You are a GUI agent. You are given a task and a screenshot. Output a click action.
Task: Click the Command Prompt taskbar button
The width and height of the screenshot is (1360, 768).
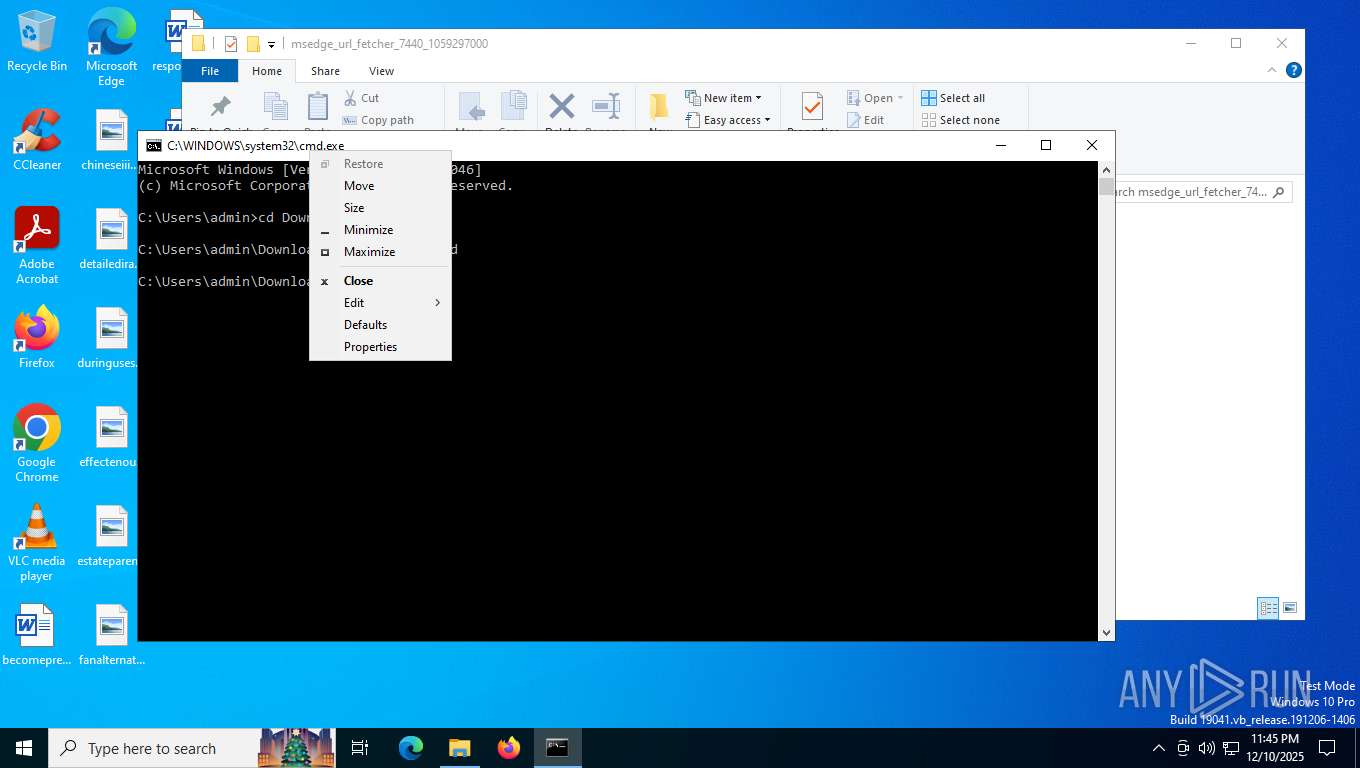(x=557, y=748)
